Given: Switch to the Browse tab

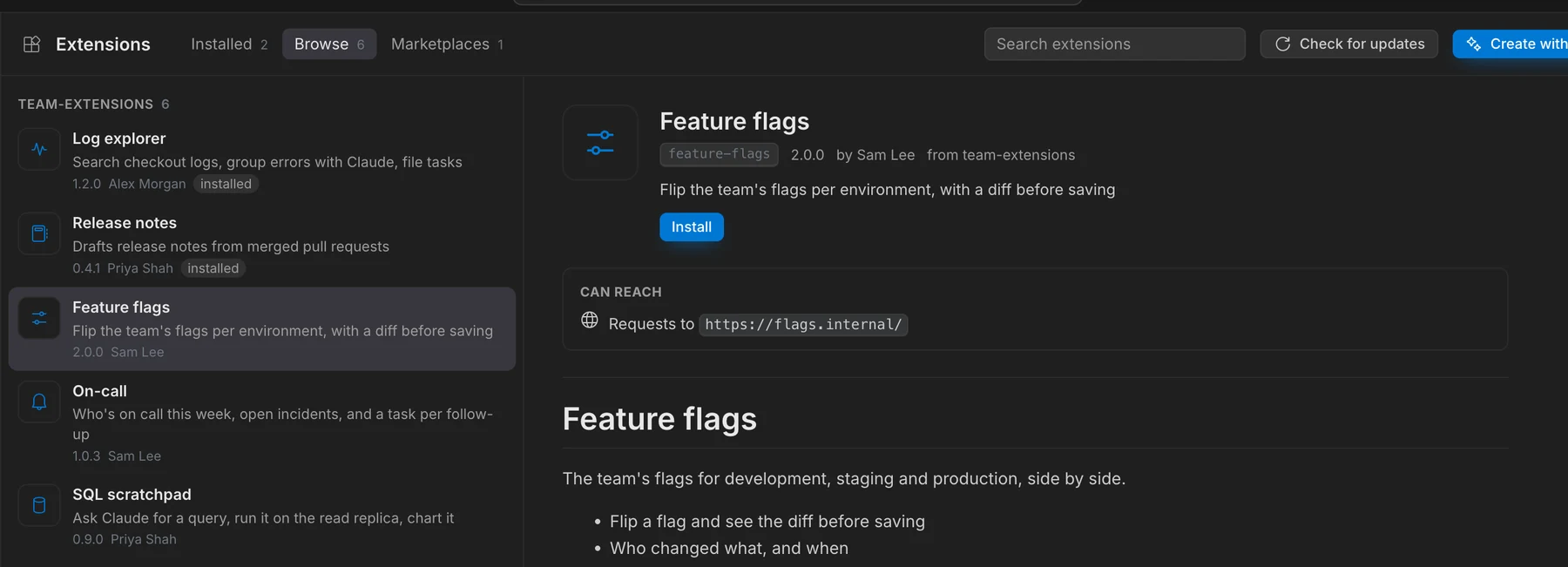Looking at the screenshot, I should coord(329,44).
